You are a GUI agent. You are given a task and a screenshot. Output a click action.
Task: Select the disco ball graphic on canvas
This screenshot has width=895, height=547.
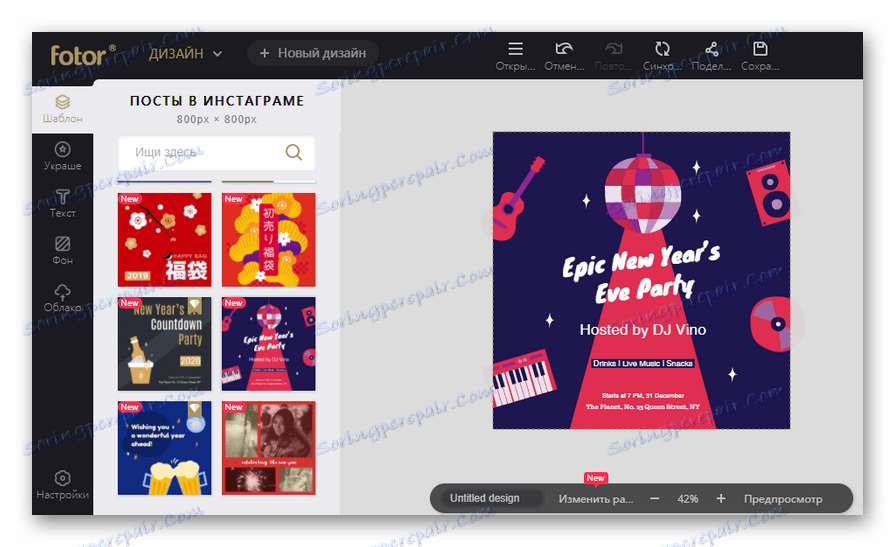tap(643, 194)
